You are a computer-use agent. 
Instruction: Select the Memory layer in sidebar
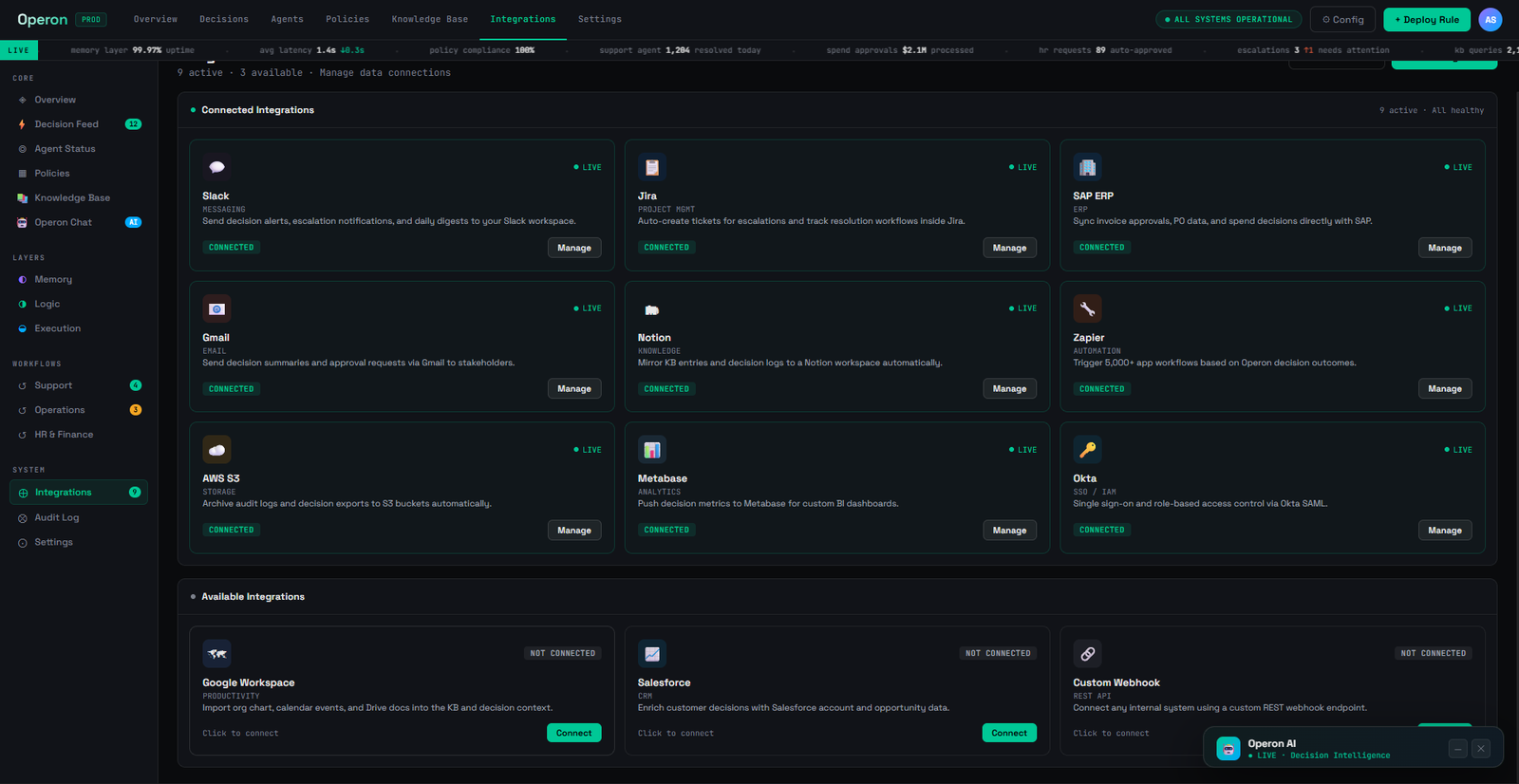79,280
